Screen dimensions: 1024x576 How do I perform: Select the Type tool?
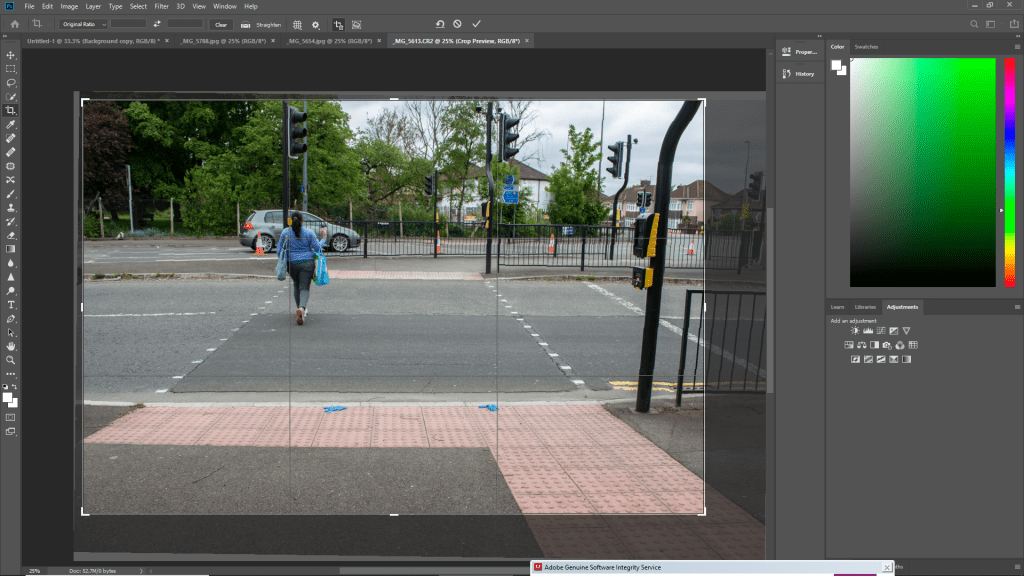11,304
